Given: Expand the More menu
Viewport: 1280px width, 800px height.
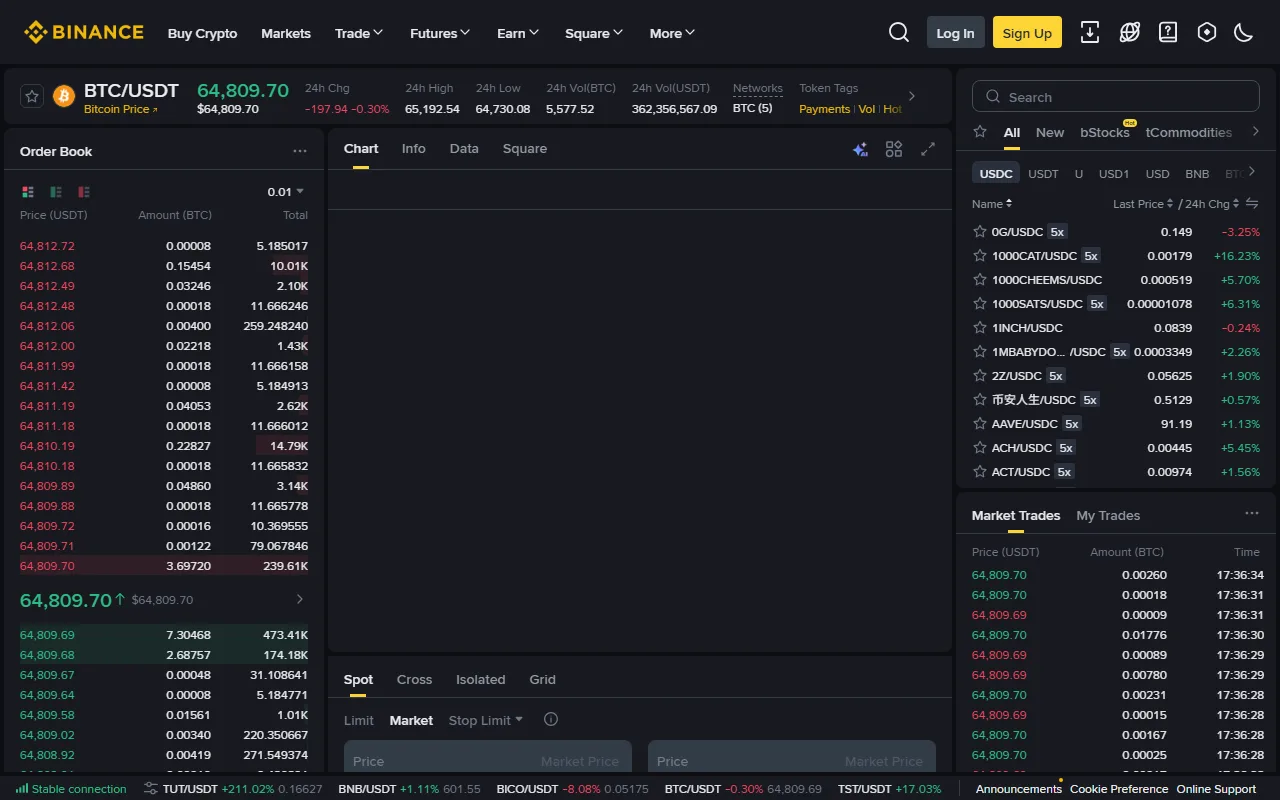Looking at the screenshot, I should [672, 33].
